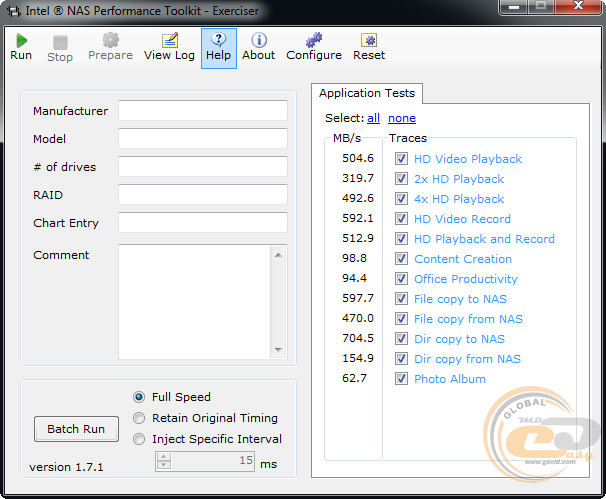Click into the Model text field
The width and height of the screenshot is (606, 499).
click(x=203, y=138)
